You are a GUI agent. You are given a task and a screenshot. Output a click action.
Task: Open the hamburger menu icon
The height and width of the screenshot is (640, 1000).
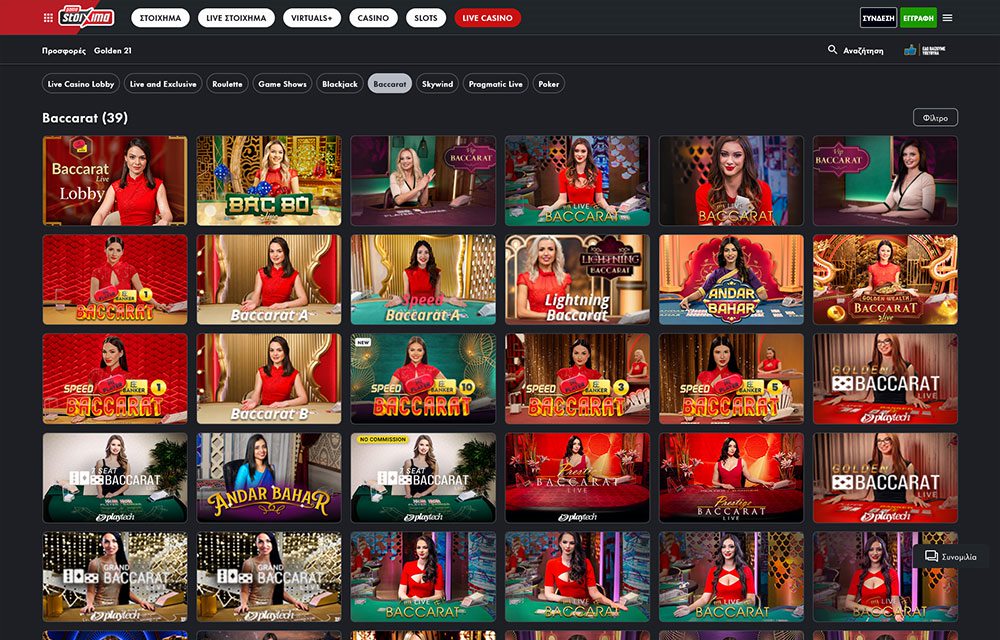tap(947, 18)
